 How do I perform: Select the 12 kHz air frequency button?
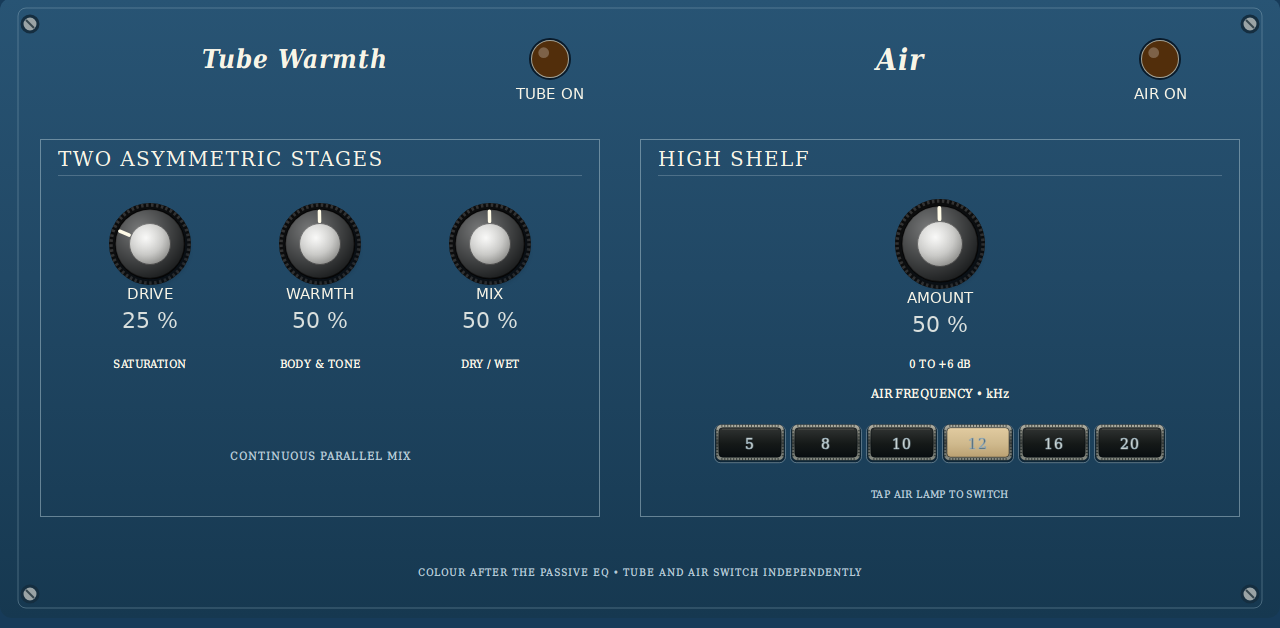point(978,444)
